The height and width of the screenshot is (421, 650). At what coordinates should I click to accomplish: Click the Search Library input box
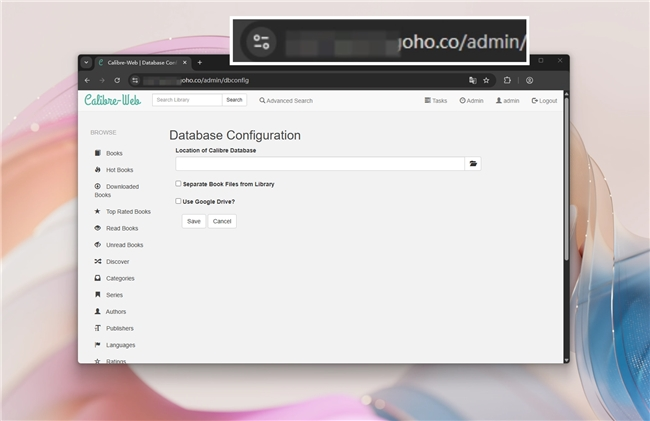[186, 100]
